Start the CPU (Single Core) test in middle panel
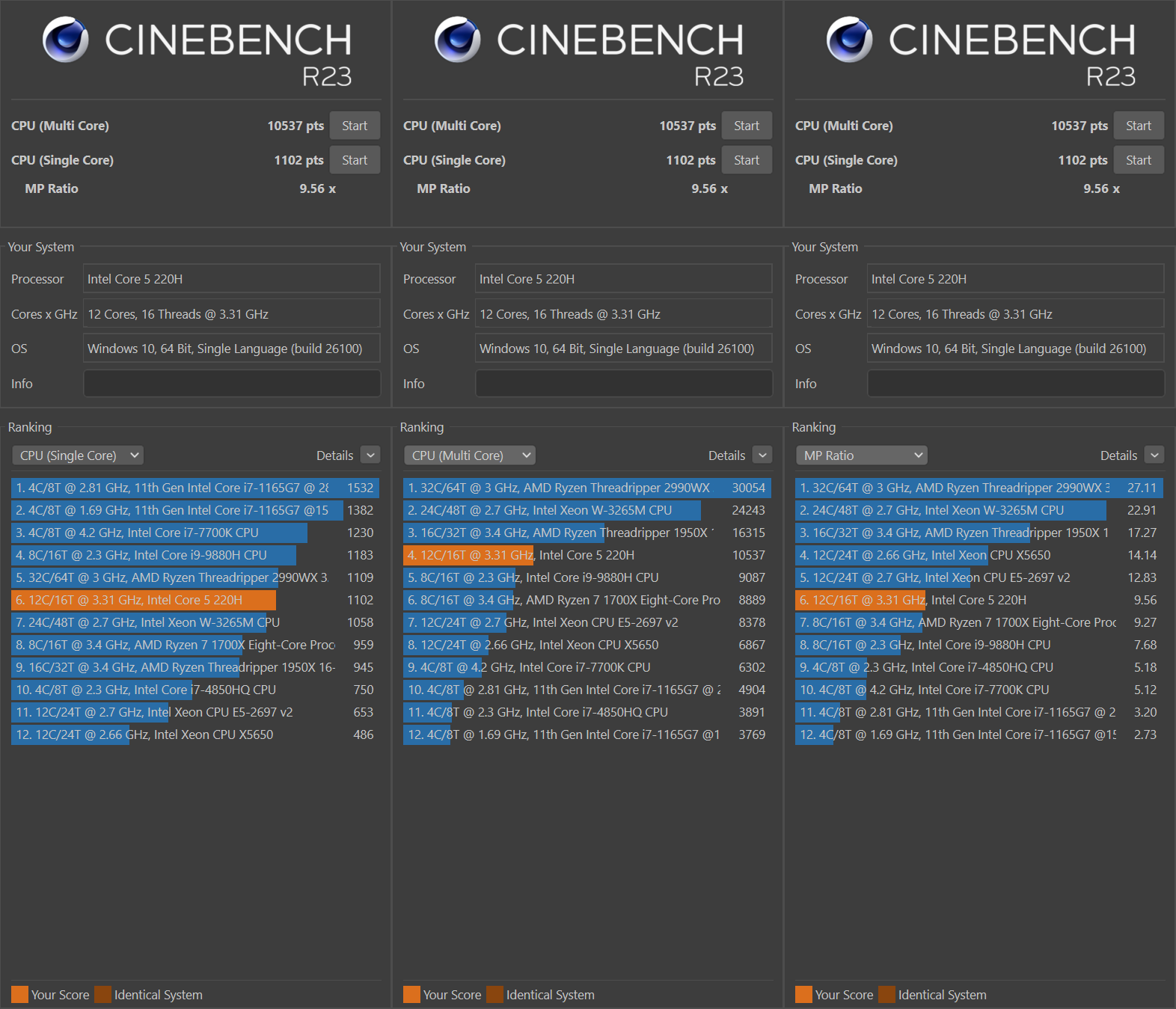Screen dimensions: 1176x1009 [x=747, y=160]
